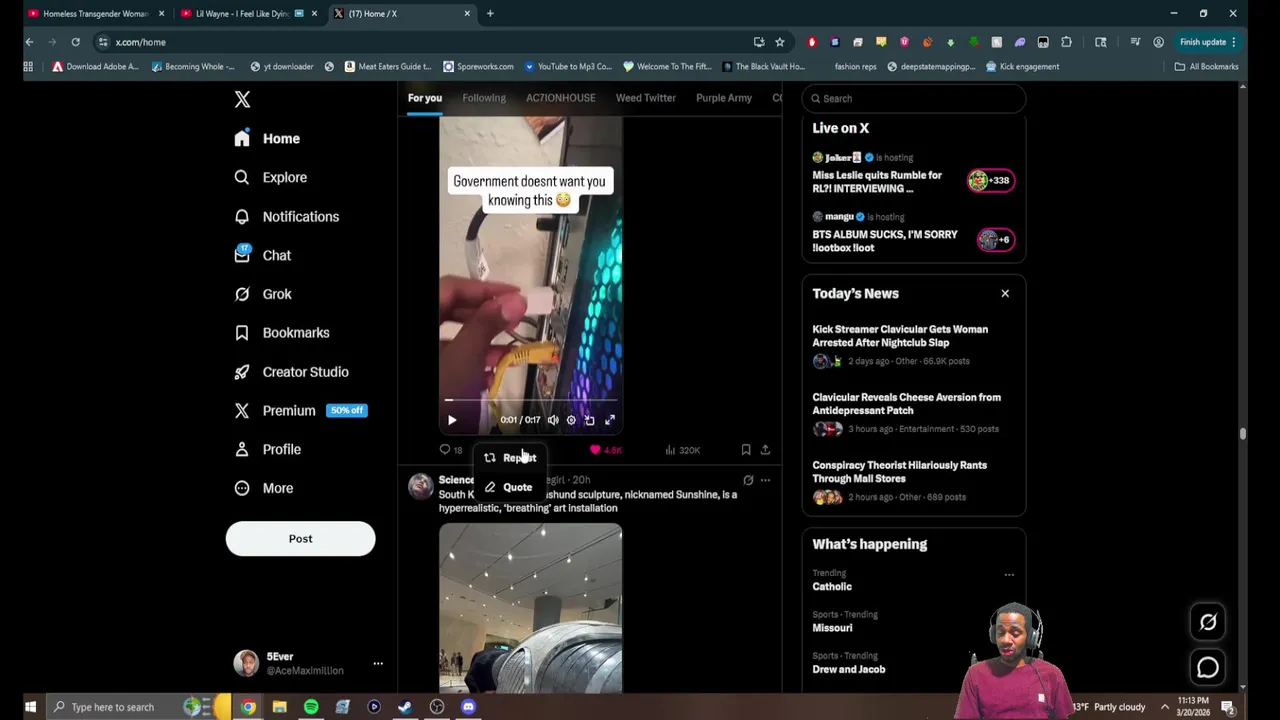The width and height of the screenshot is (1280, 720).
Task: Select Repost in the popup menu
Action: 510,458
